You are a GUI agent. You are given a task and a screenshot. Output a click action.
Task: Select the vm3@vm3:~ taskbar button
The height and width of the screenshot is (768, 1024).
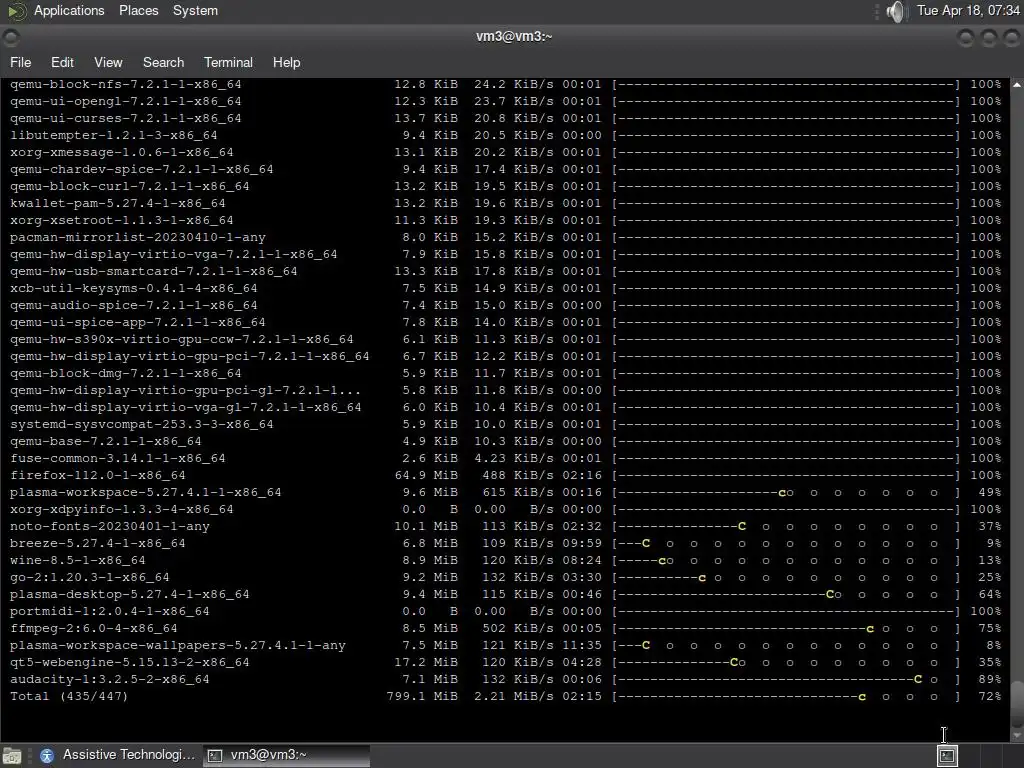point(286,755)
